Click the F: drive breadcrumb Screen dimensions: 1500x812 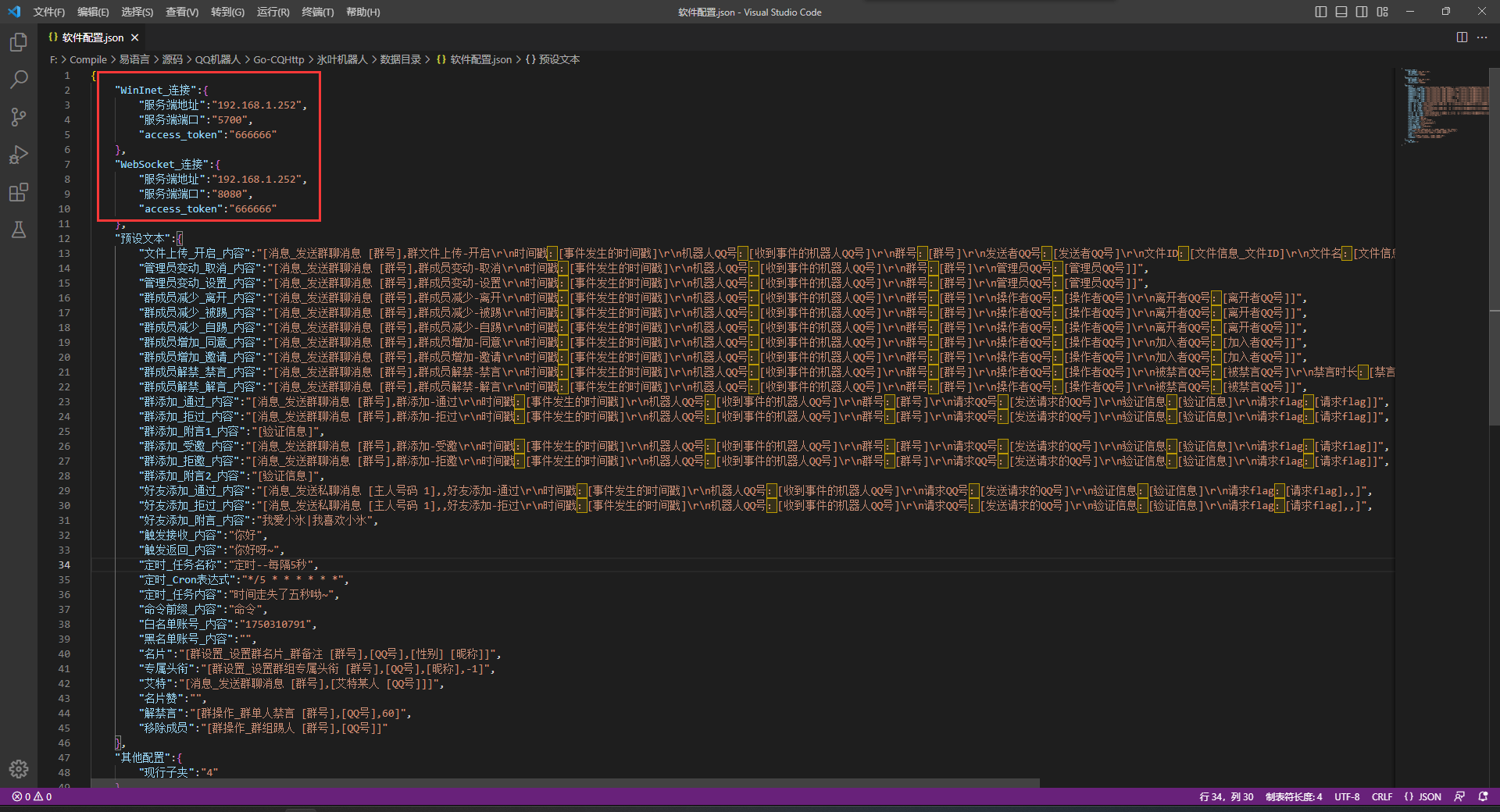coord(53,59)
